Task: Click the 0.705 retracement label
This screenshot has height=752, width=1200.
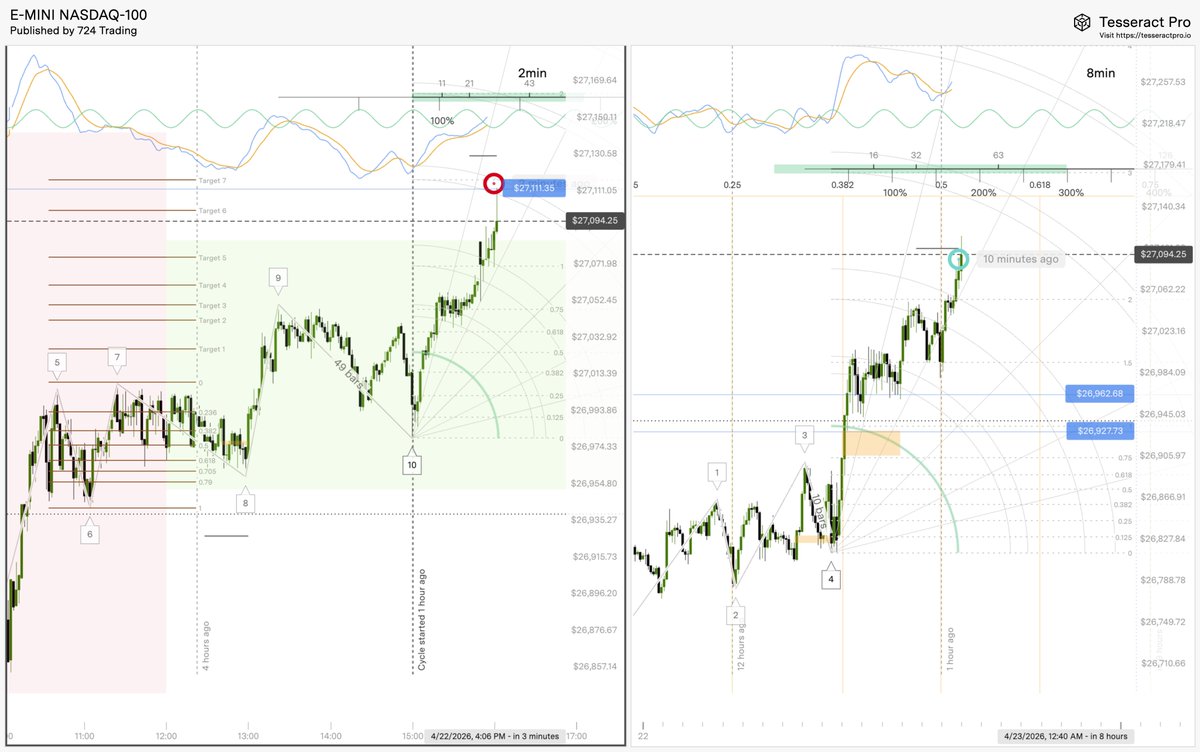Action: coord(208,471)
